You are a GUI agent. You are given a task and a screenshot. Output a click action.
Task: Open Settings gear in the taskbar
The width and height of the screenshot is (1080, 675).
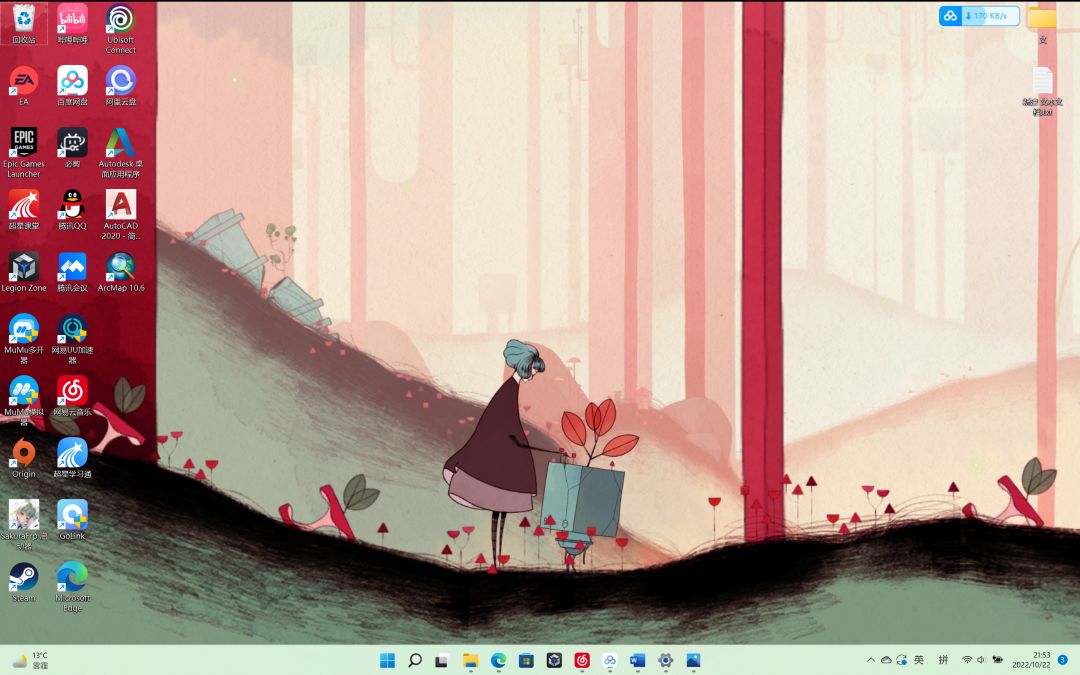[x=665, y=661]
